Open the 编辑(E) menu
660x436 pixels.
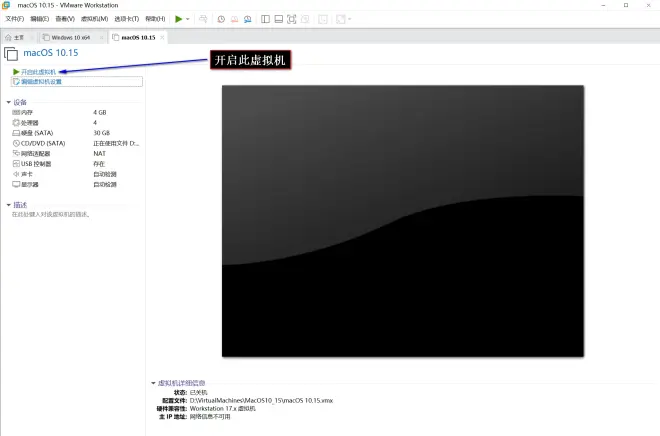point(40,19)
